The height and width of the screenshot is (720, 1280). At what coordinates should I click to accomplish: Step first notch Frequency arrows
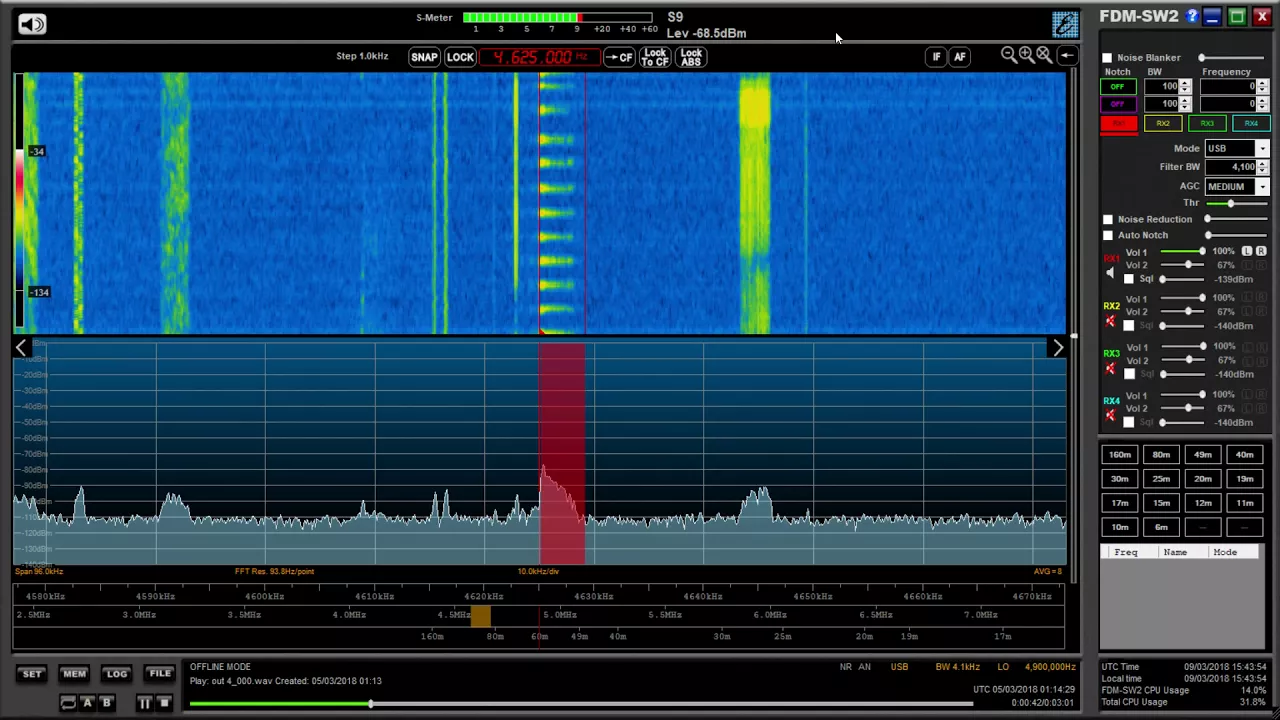point(1262,87)
